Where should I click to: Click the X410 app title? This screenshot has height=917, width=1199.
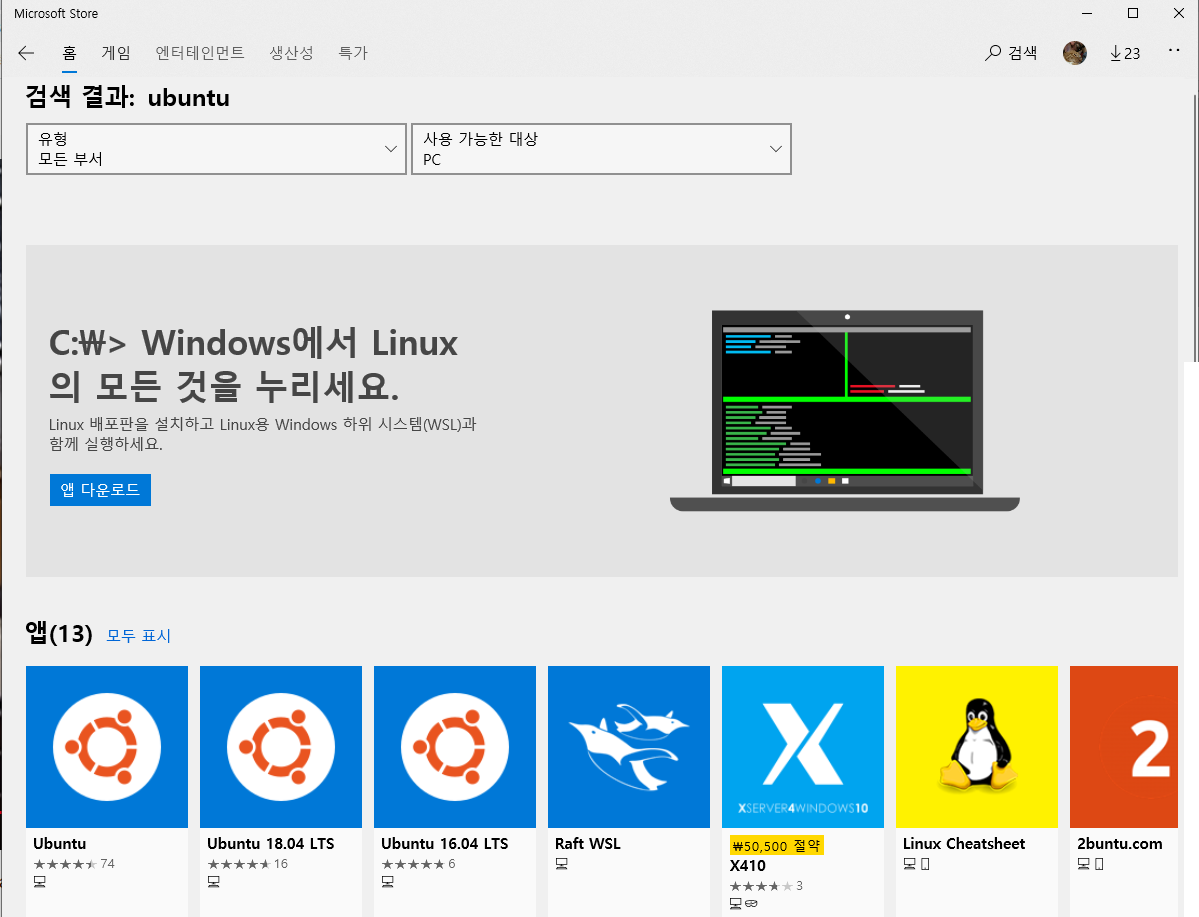748,866
